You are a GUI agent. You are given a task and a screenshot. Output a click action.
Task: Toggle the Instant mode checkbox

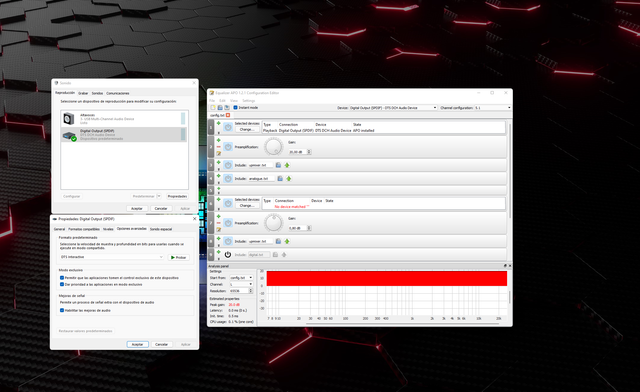235,107
